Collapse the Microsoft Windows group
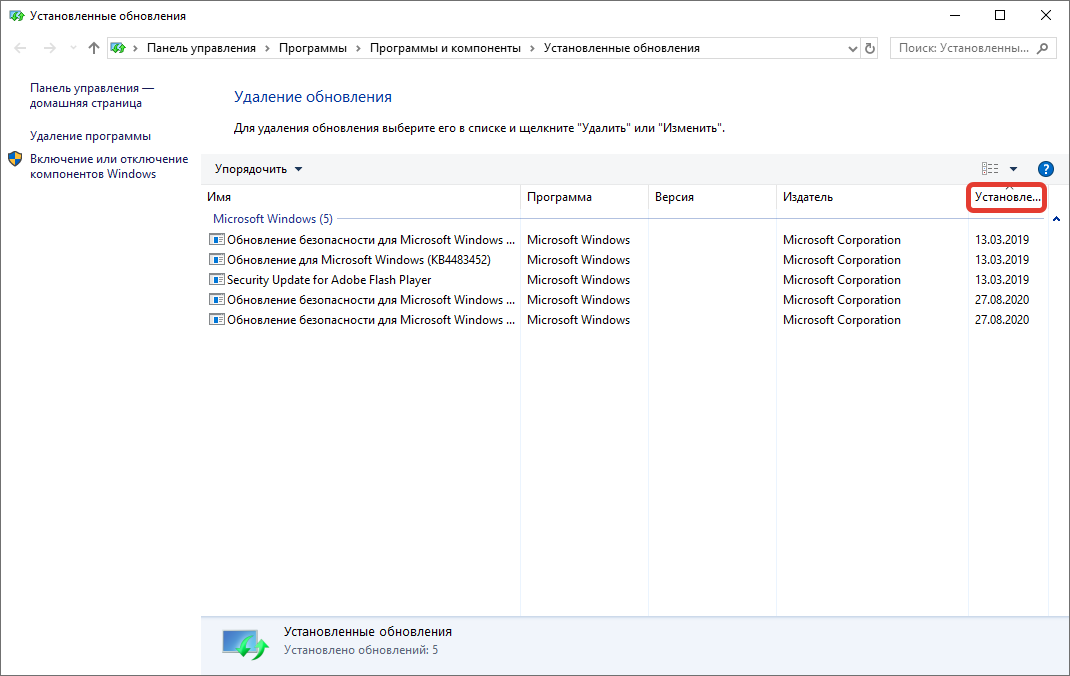This screenshot has width=1070, height=676. pos(1056,219)
